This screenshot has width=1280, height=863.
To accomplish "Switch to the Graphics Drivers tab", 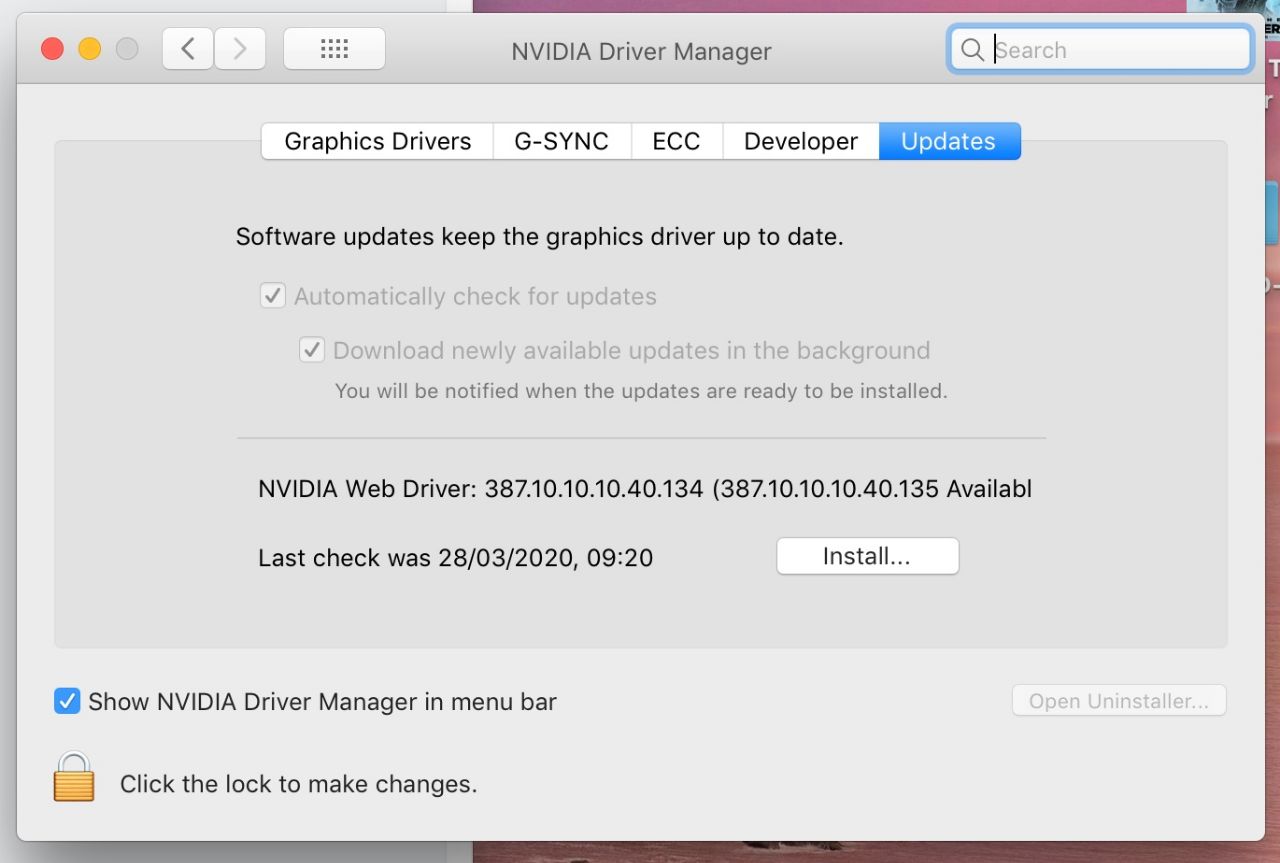I will [378, 141].
